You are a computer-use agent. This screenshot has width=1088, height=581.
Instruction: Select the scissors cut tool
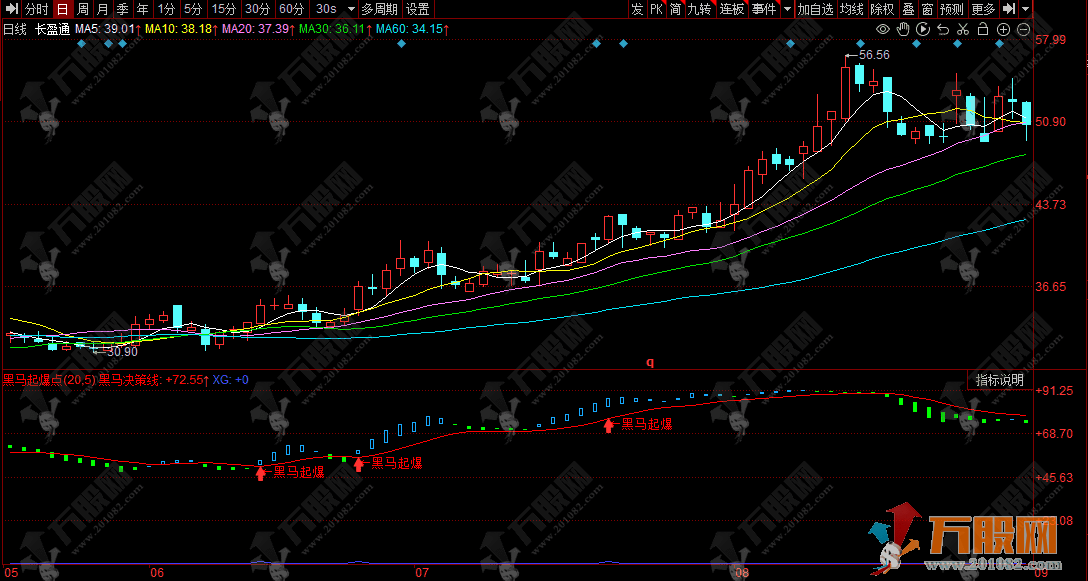click(x=963, y=29)
